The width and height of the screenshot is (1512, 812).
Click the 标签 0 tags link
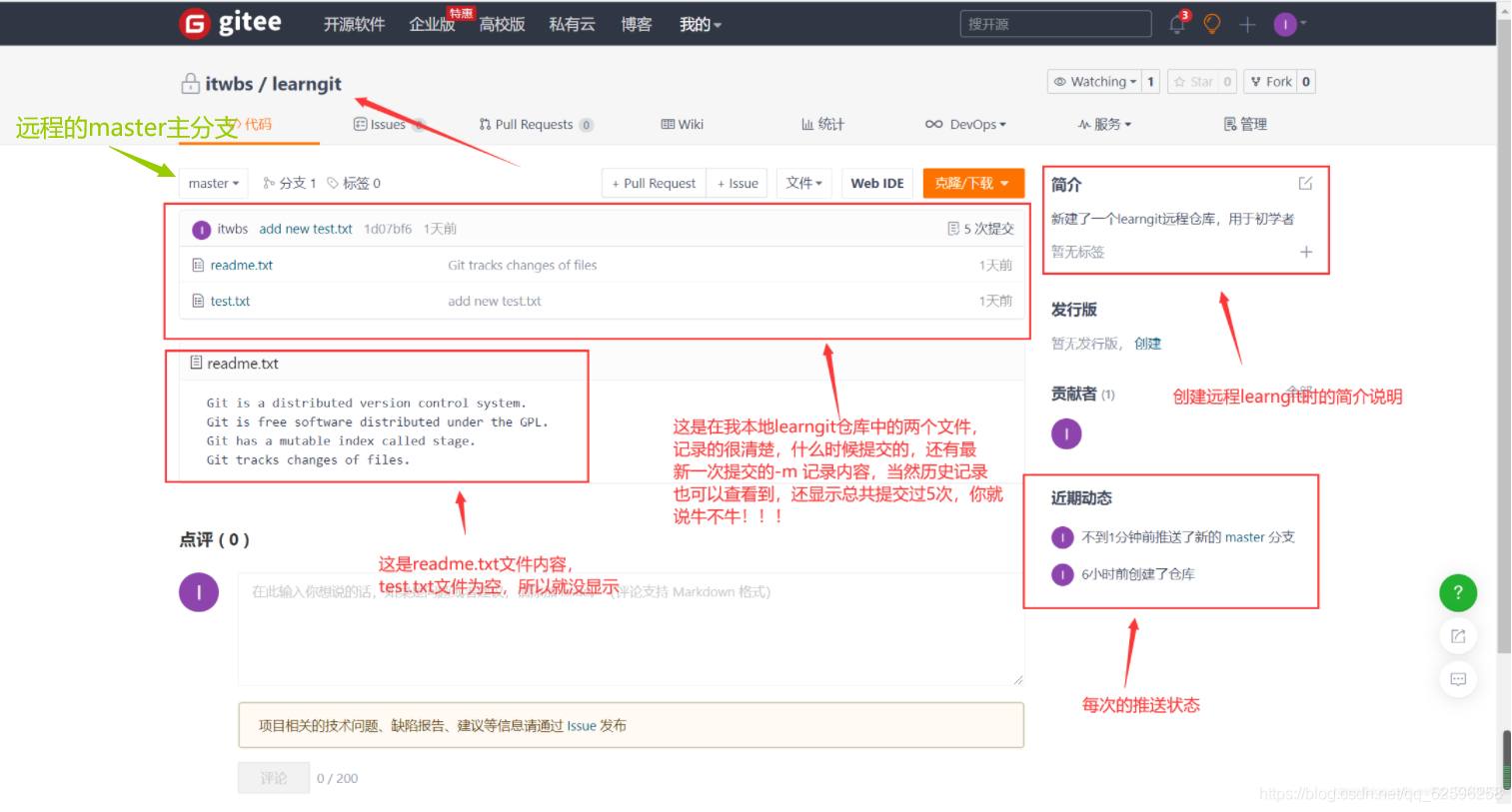(x=354, y=183)
